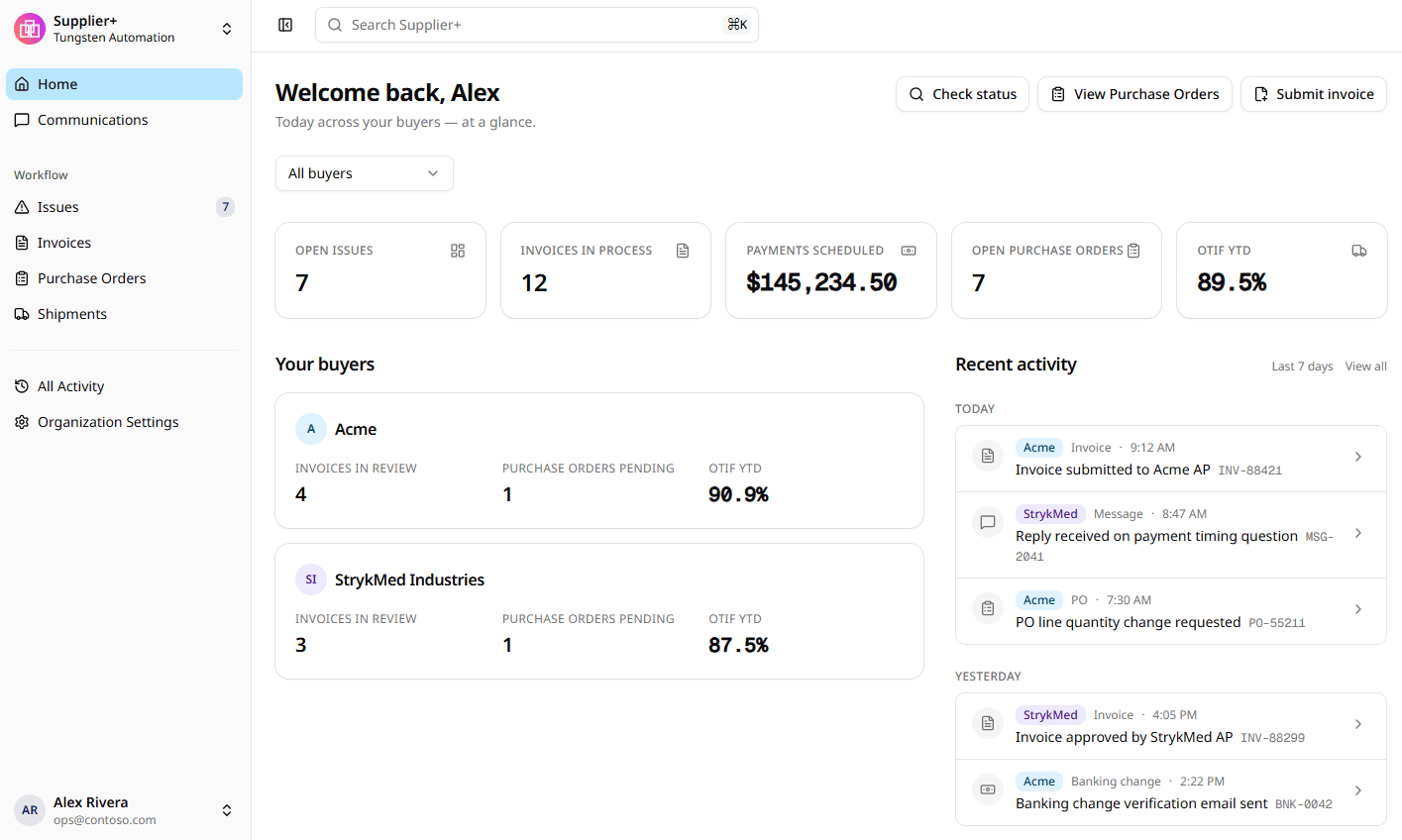Open the Acme buyer card

tap(599, 461)
